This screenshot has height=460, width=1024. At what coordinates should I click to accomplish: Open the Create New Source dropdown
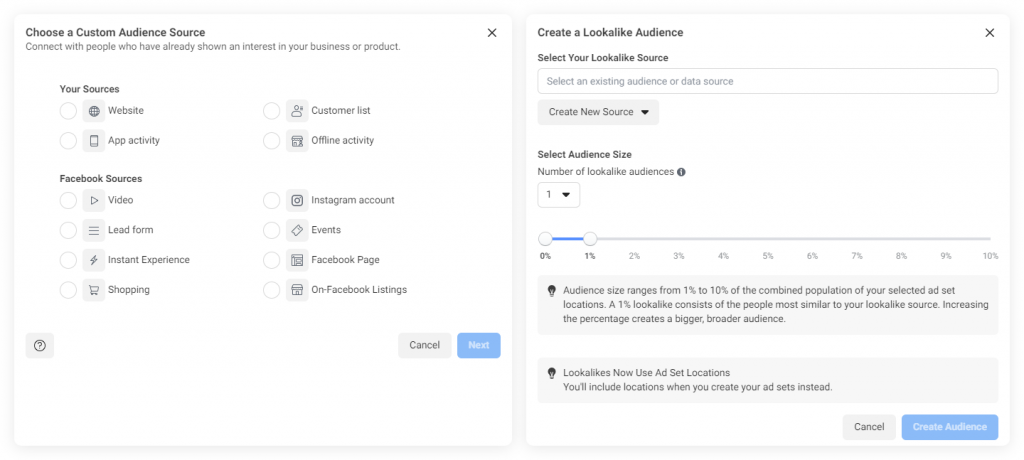tap(598, 112)
